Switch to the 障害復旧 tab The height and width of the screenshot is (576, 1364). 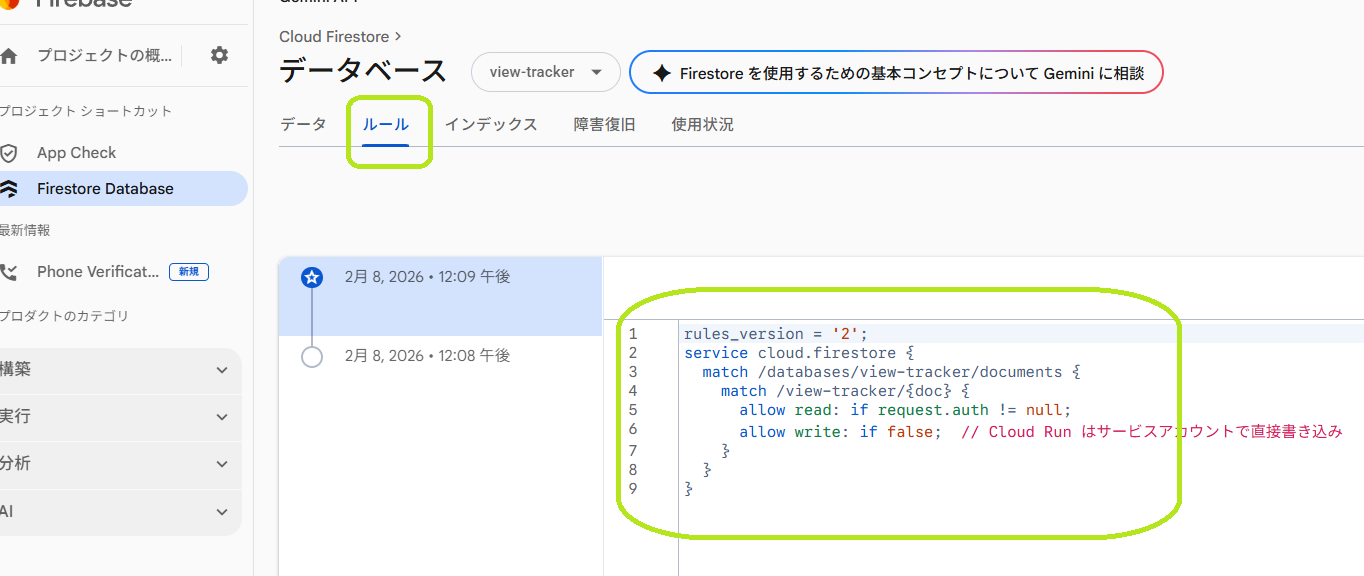point(604,124)
